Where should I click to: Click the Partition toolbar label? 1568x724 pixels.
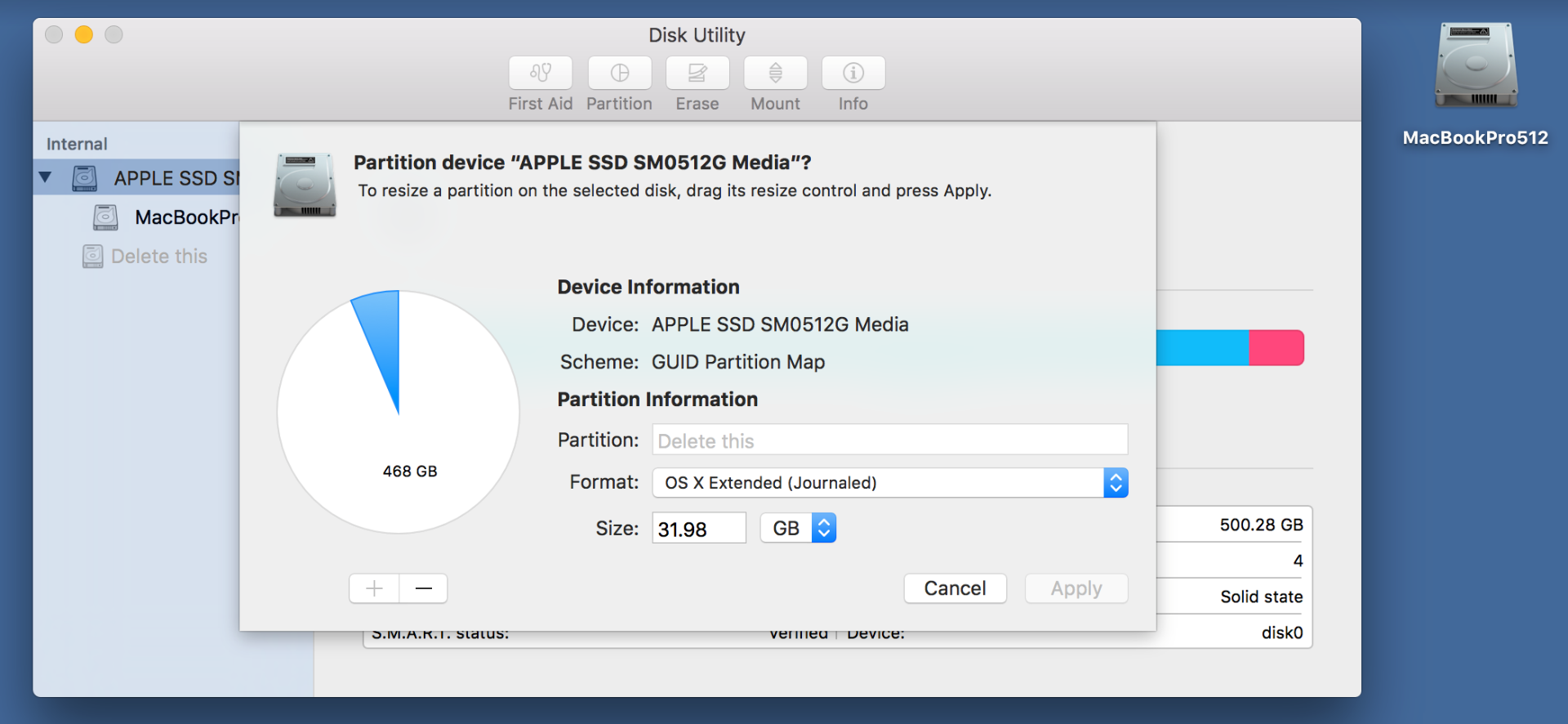pos(619,104)
